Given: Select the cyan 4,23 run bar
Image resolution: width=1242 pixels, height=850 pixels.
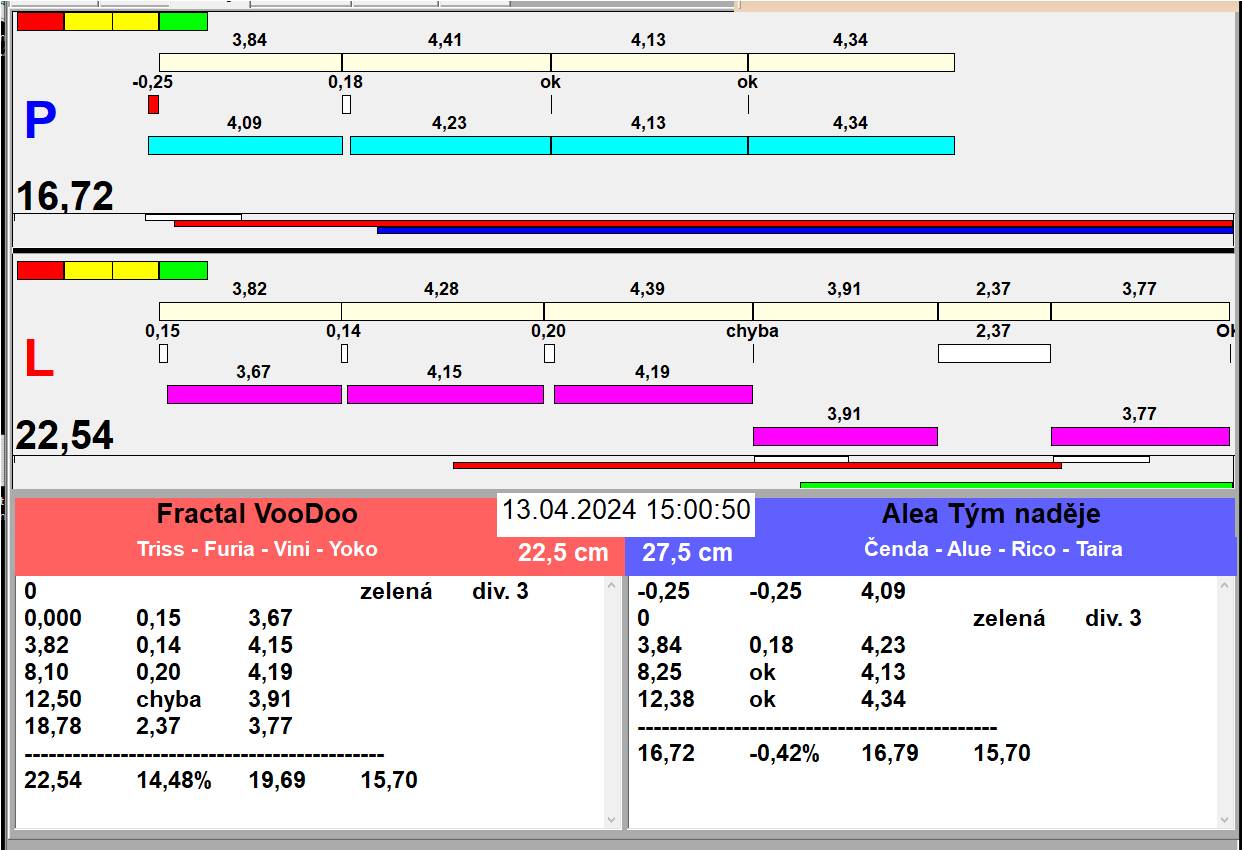Looking at the screenshot, I should pos(450,145).
